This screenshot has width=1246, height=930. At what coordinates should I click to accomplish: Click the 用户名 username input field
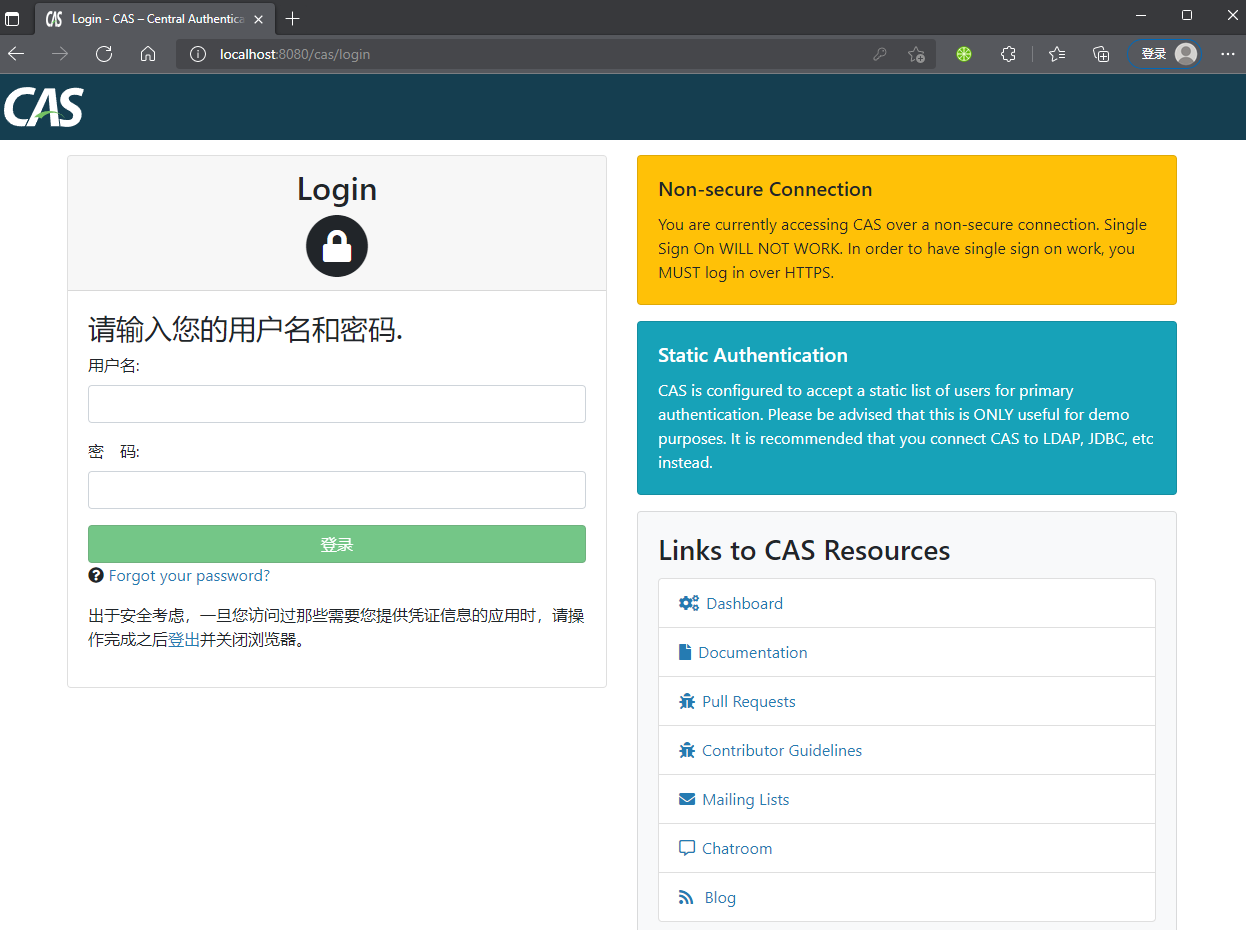click(336, 404)
